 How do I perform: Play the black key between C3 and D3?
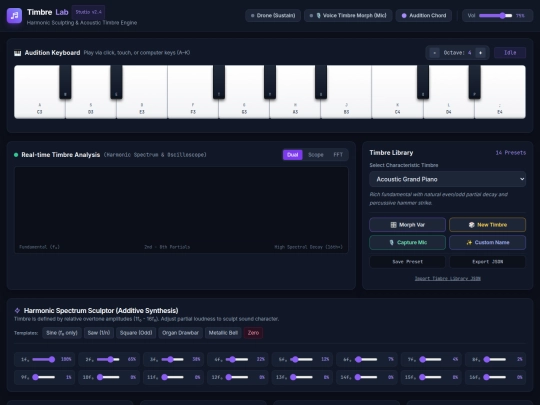[65, 82]
